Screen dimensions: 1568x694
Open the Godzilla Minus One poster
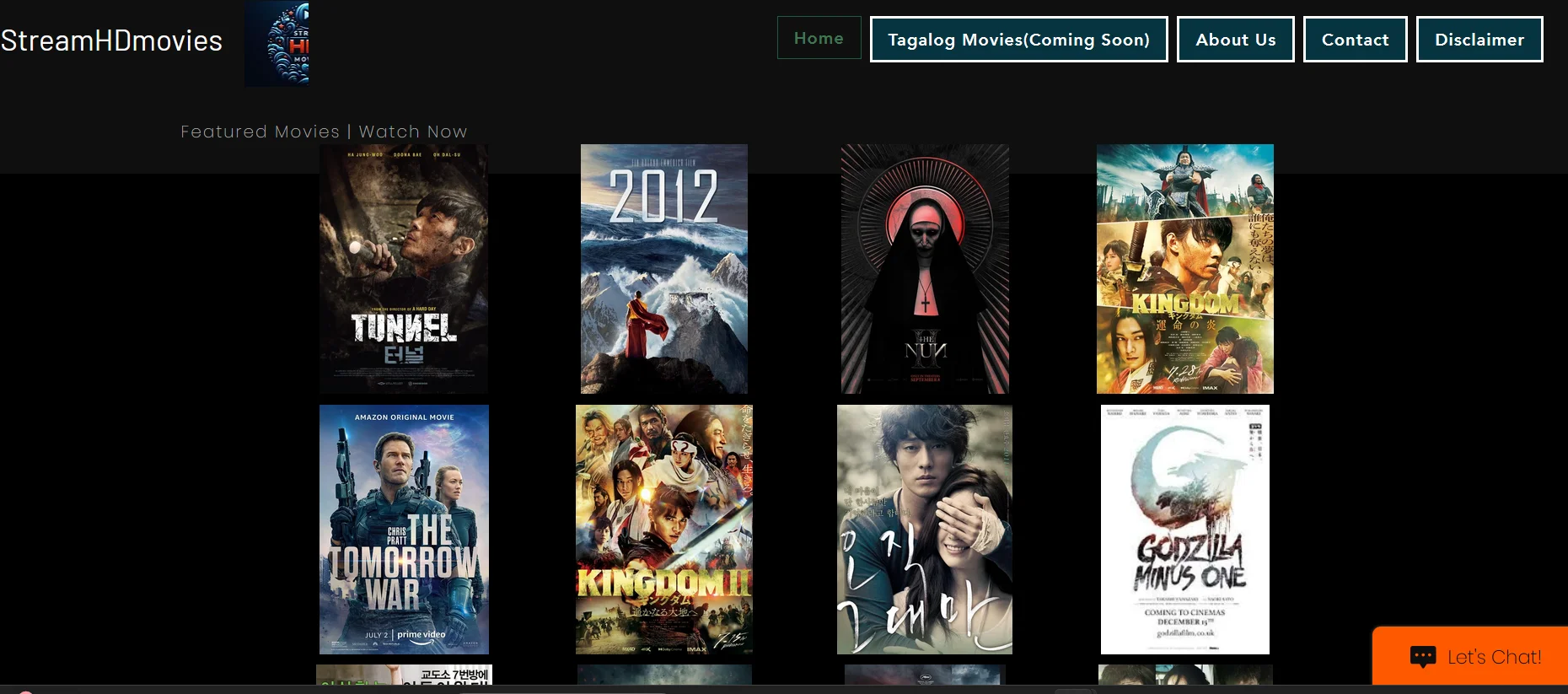coord(1185,530)
